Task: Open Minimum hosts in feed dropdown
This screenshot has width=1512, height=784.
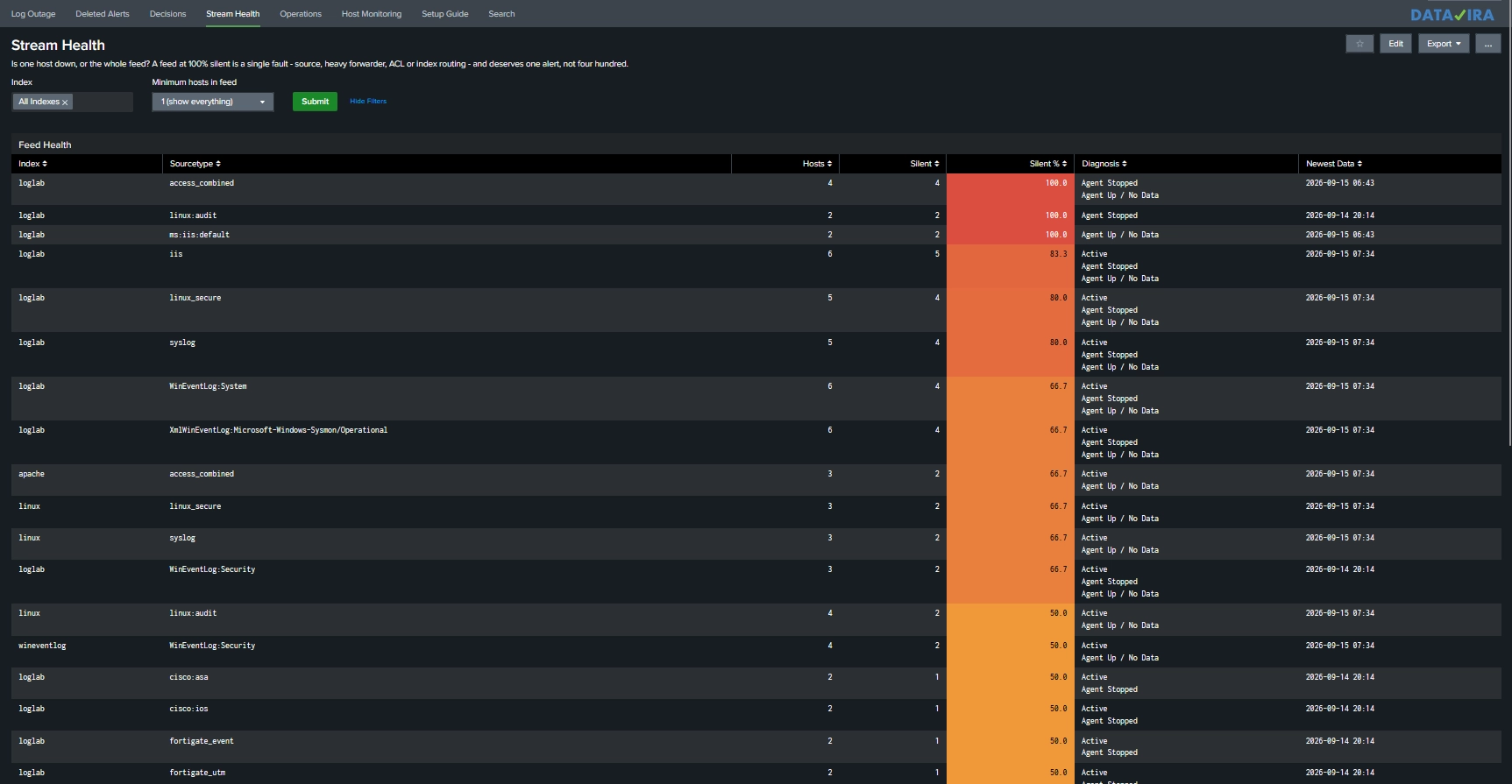Action: point(213,102)
